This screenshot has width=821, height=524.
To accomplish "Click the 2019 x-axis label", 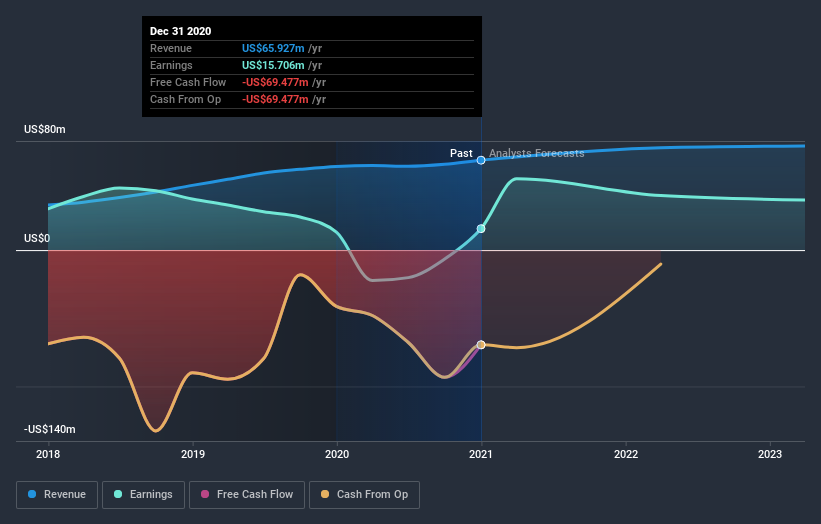I will [x=193, y=454].
